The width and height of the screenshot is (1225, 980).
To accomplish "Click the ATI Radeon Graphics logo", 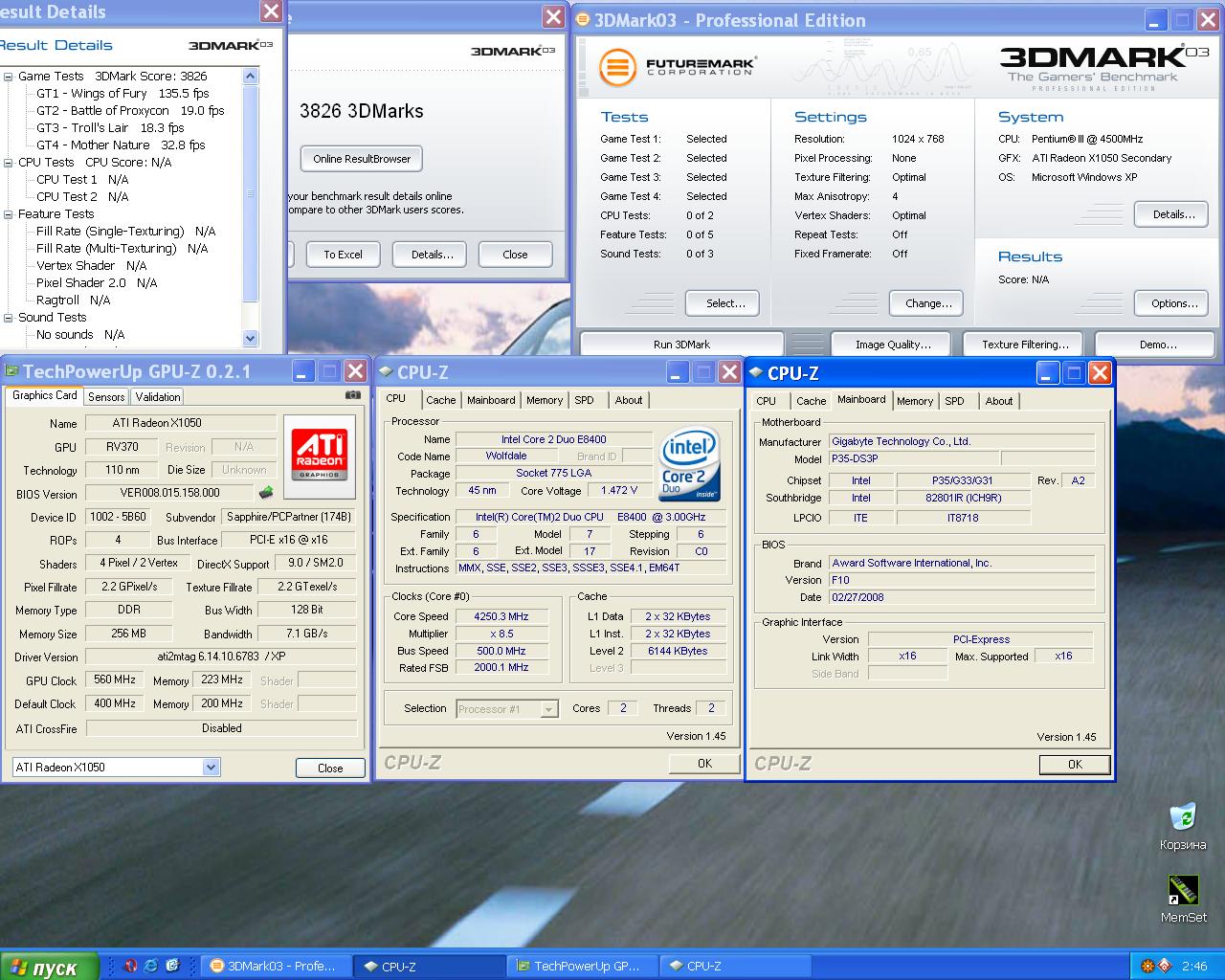I will tap(320, 457).
